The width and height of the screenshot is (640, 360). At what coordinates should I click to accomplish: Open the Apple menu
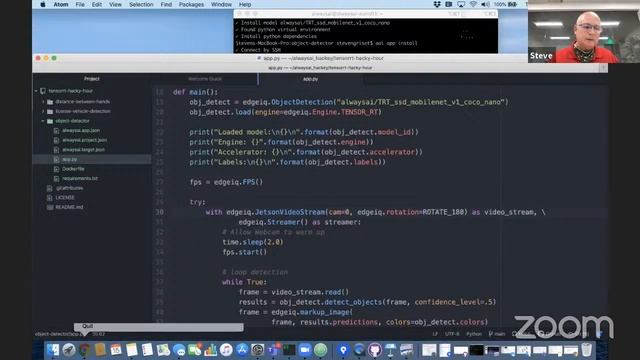click(43, 4)
